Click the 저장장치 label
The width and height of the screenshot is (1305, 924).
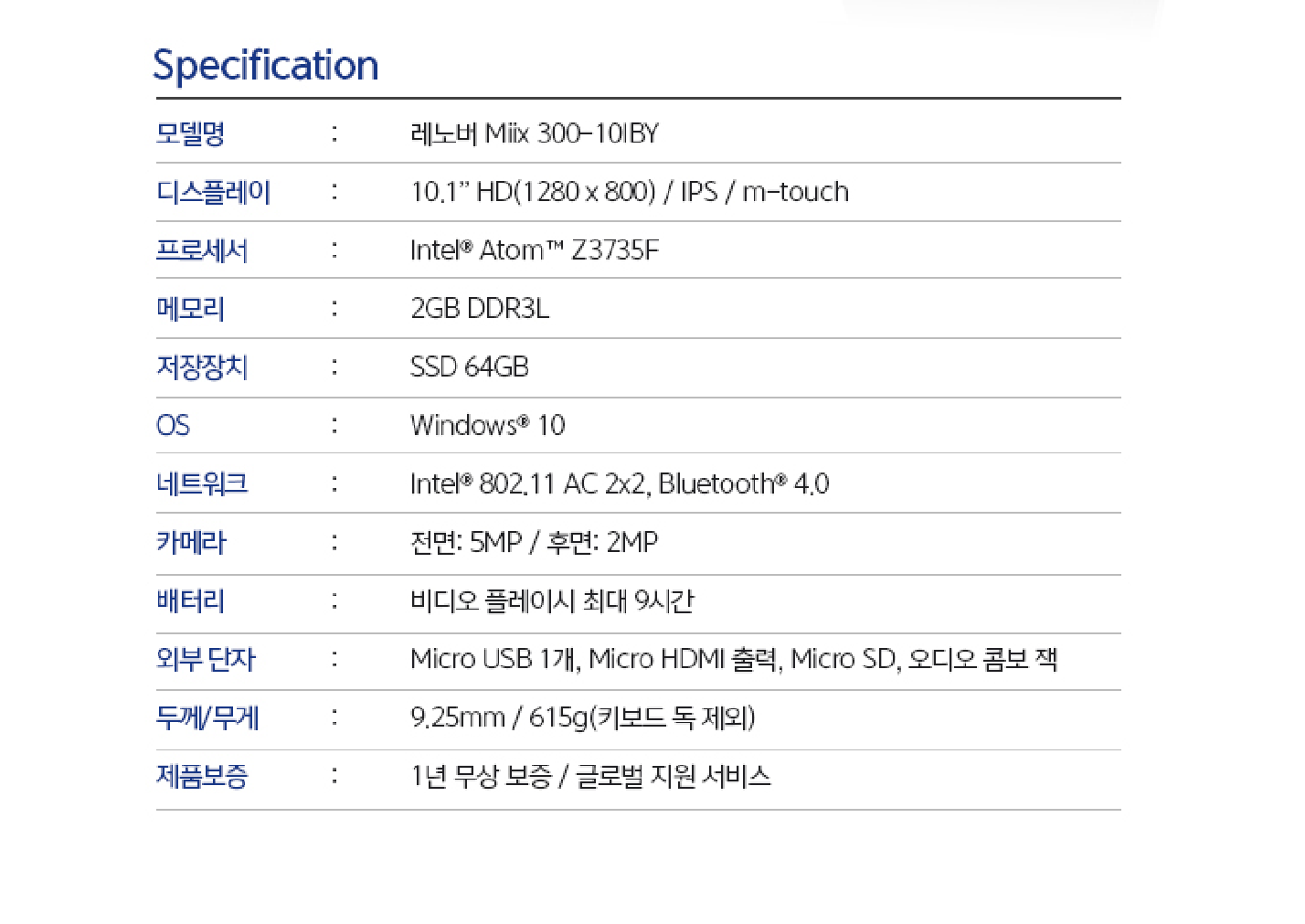tap(202, 367)
